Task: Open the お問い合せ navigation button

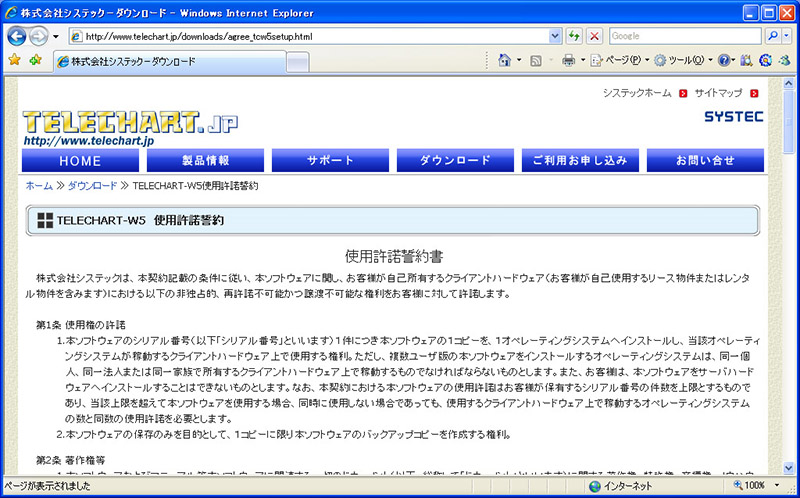Action: point(705,161)
